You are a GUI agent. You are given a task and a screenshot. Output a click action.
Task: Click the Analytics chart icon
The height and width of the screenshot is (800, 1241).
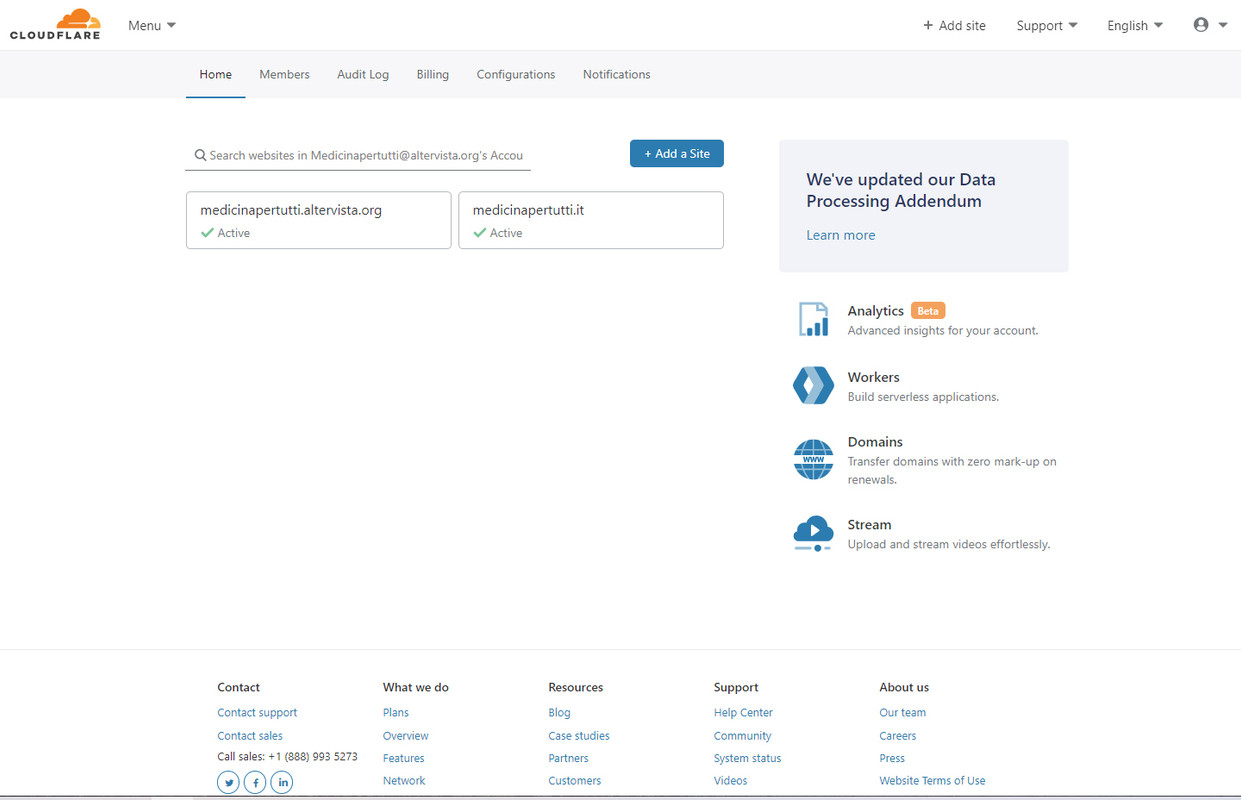(813, 319)
